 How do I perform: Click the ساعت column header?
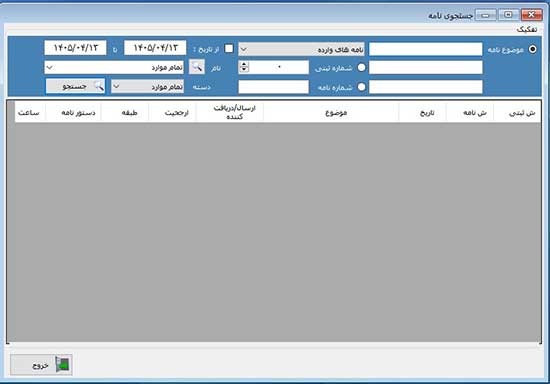coord(30,112)
